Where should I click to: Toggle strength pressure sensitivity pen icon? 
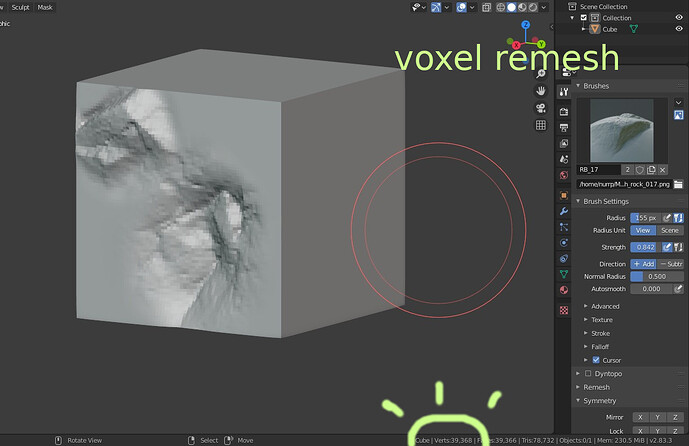point(667,247)
